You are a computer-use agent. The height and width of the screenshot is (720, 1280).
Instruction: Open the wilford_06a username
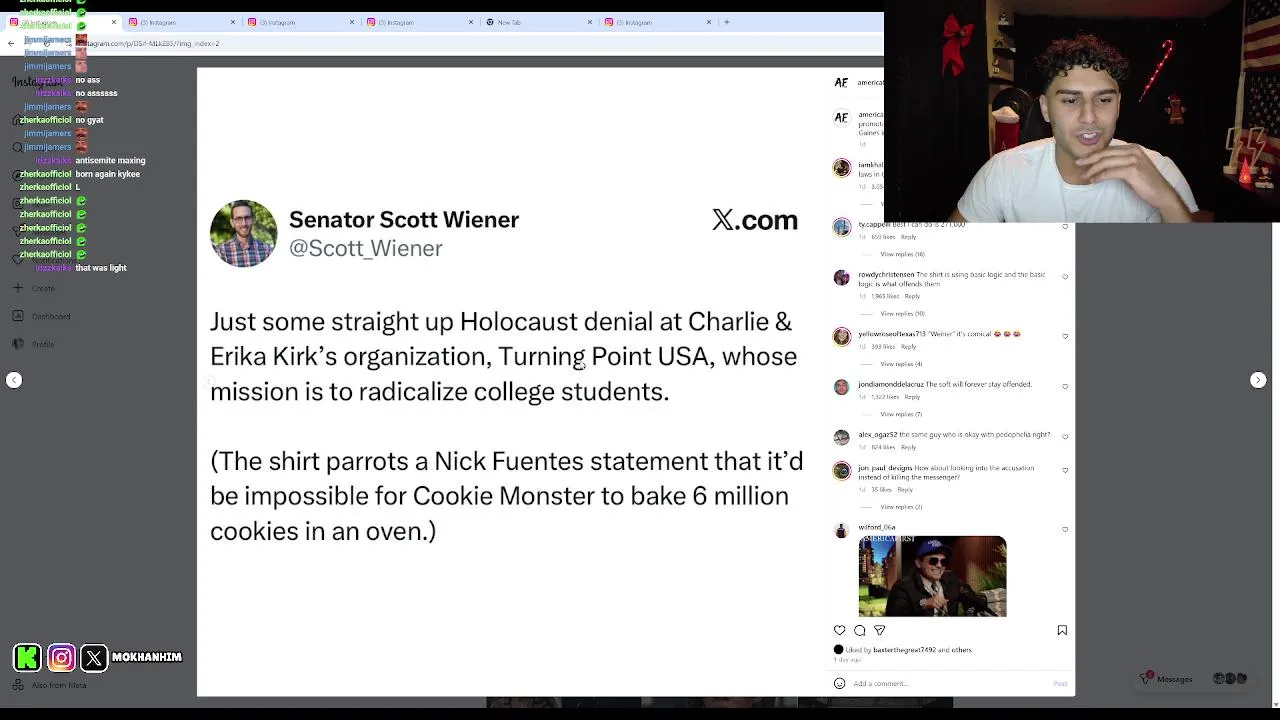click(x=876, y=527)
